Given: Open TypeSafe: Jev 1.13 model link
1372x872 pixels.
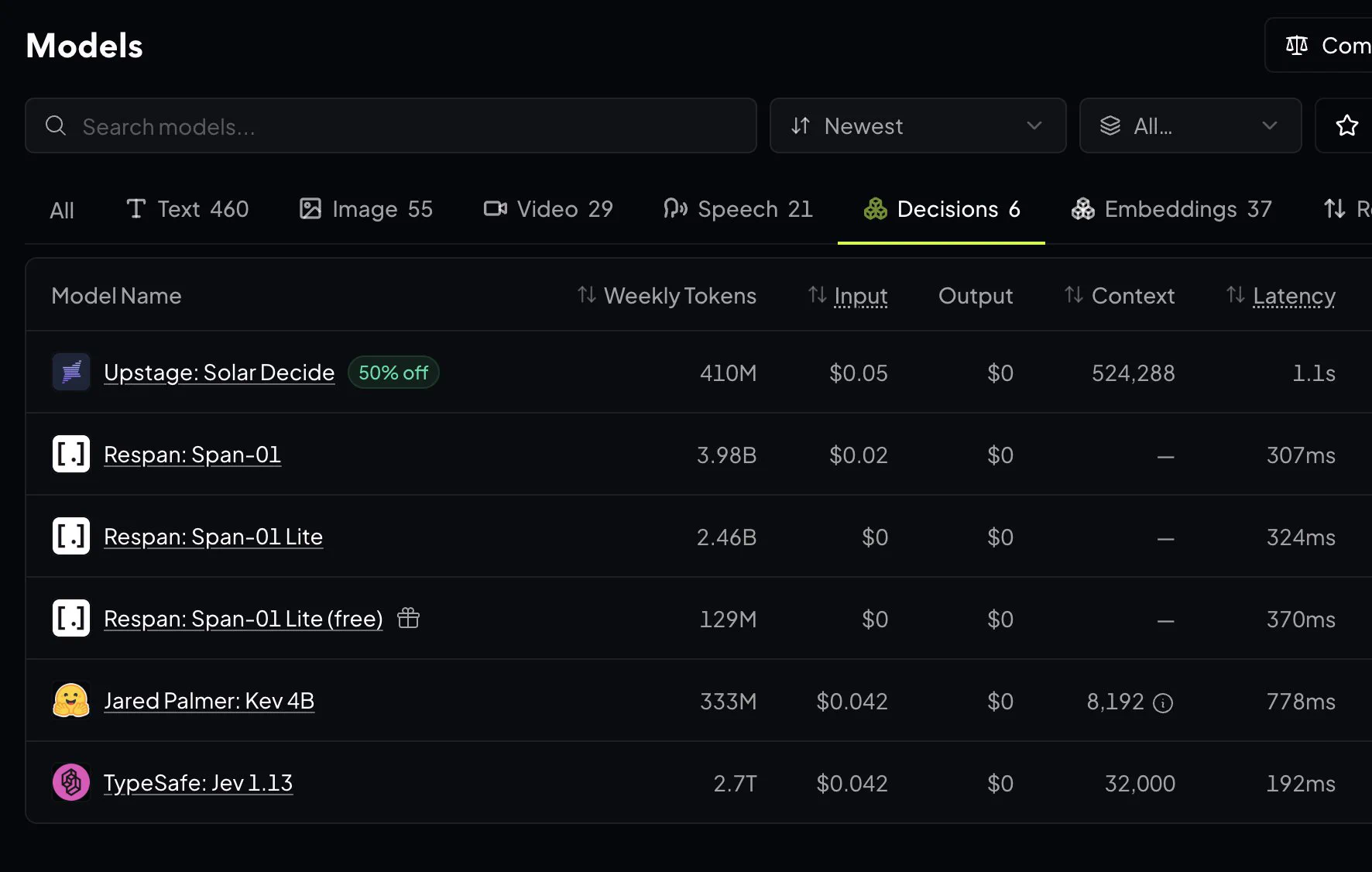Looking at the screenshot, I should 198,783.
